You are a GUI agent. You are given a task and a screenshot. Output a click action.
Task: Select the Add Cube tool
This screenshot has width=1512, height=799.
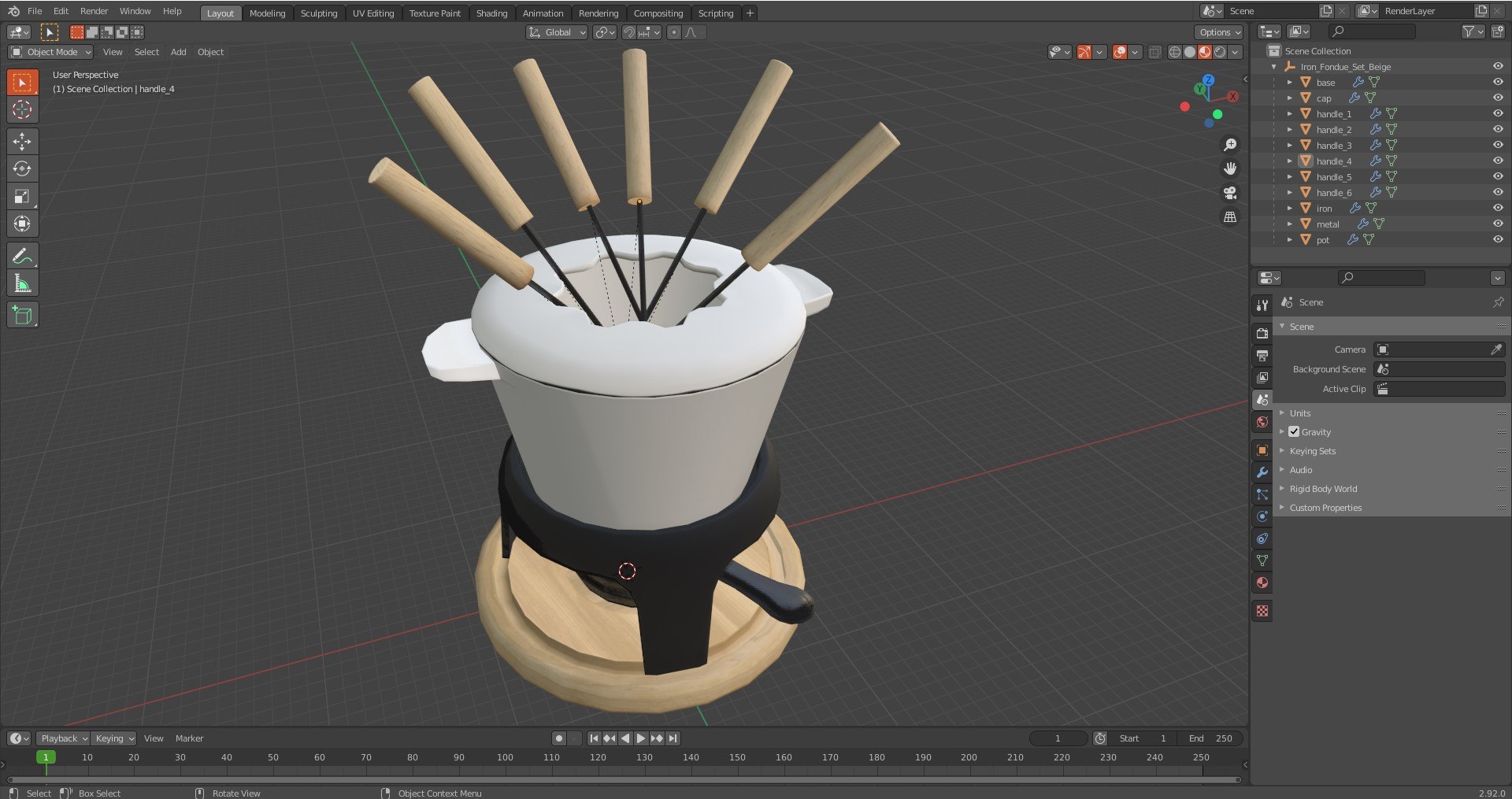coord(22,316)
